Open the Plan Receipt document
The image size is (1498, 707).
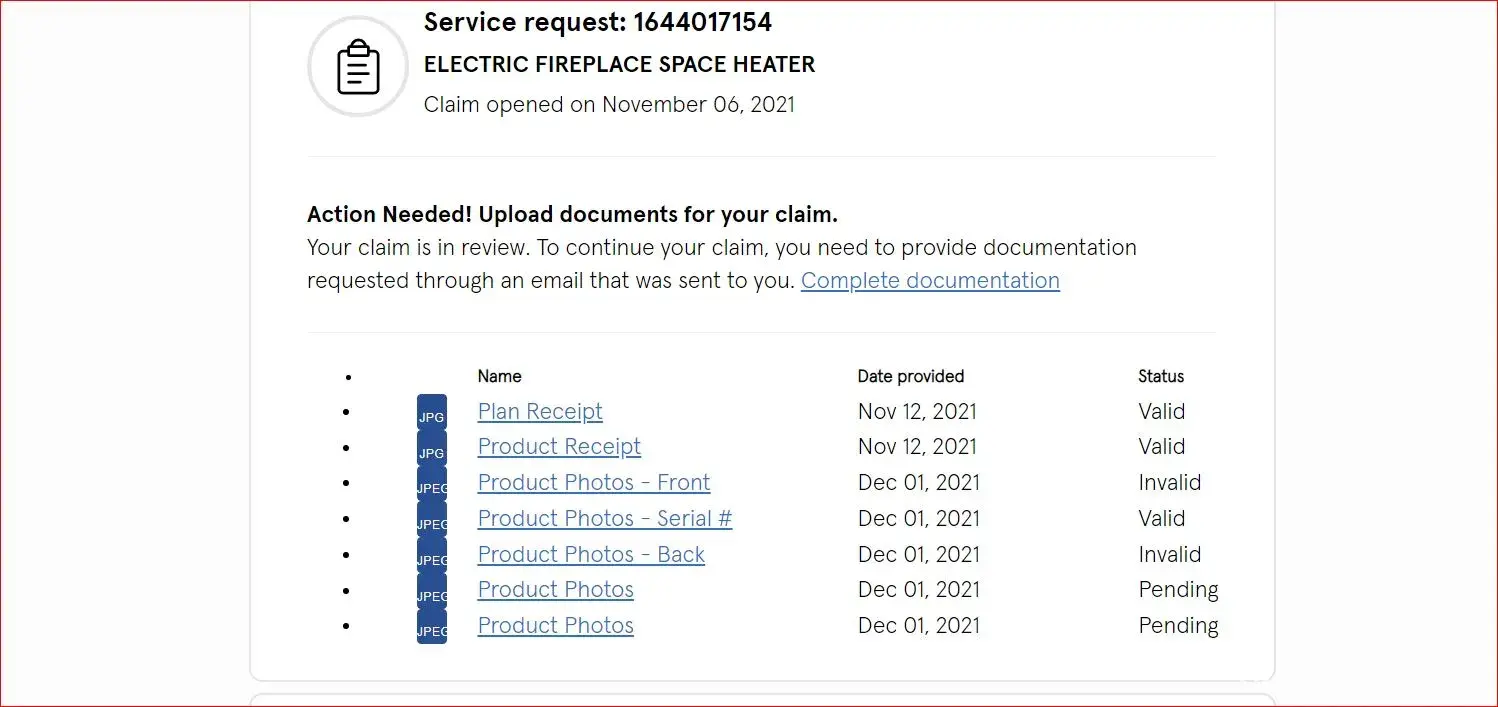pyautogui.click(x=540, y=412)
